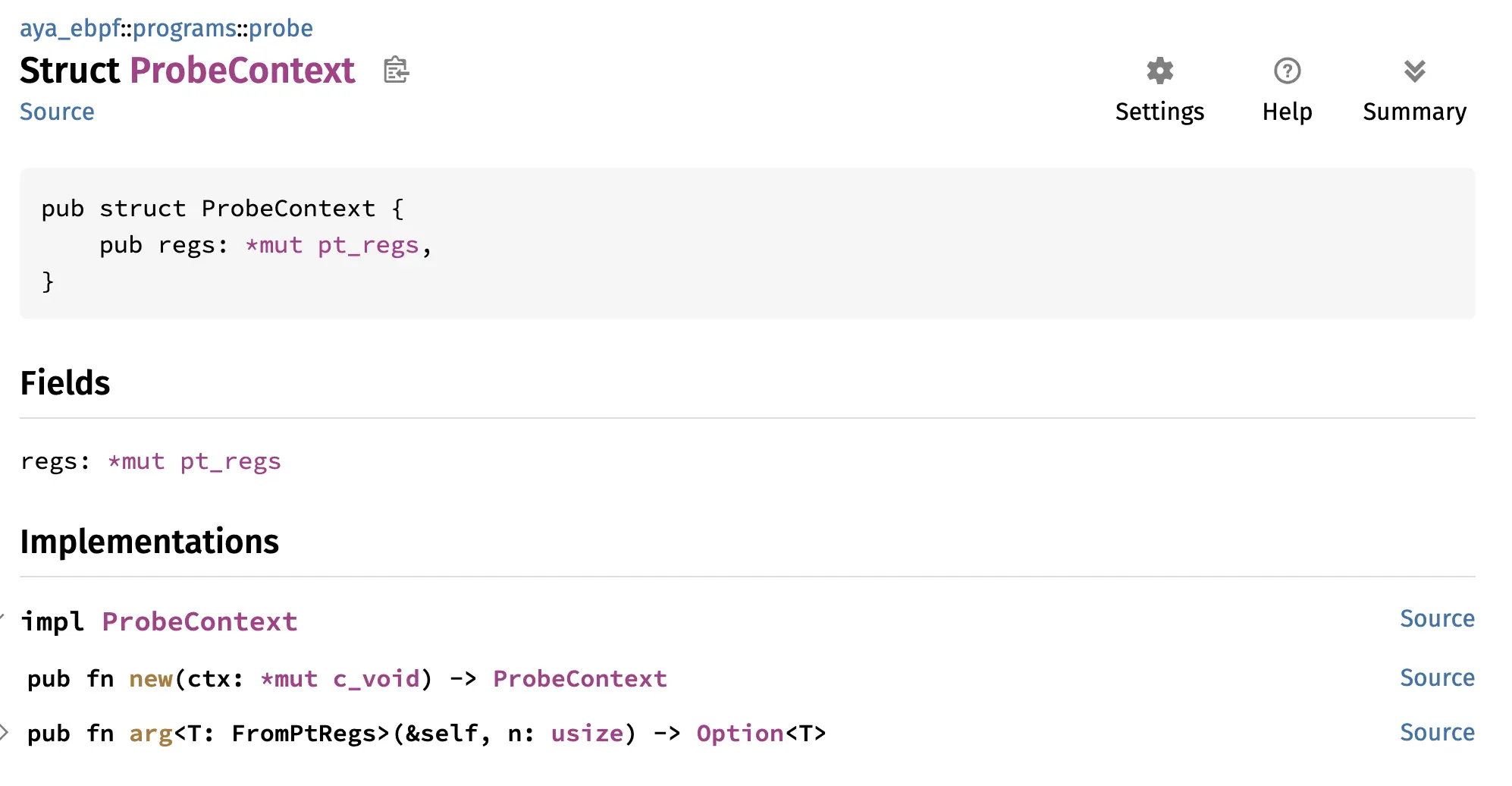This screenshot has height=786, width=1512.
Task: Open the aya_ebpf crate breadcrumb link
Action: click(70, 28)
